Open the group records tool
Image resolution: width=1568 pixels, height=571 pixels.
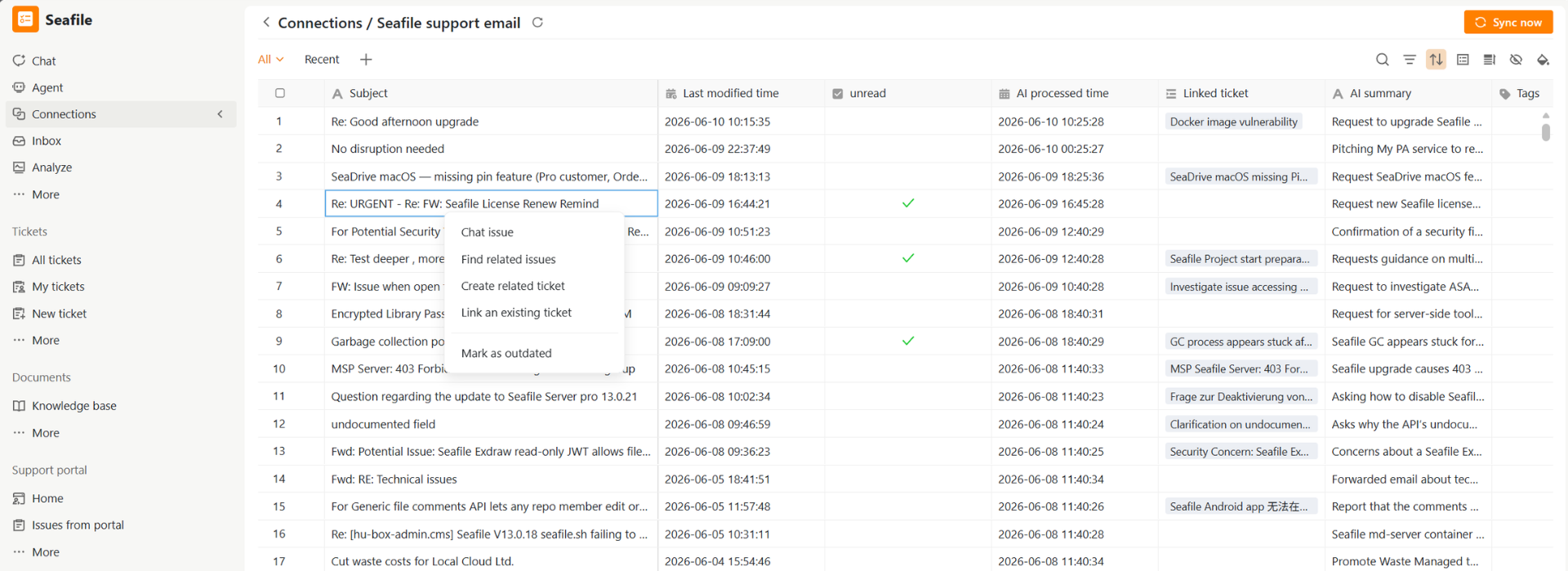(1463, 60)
